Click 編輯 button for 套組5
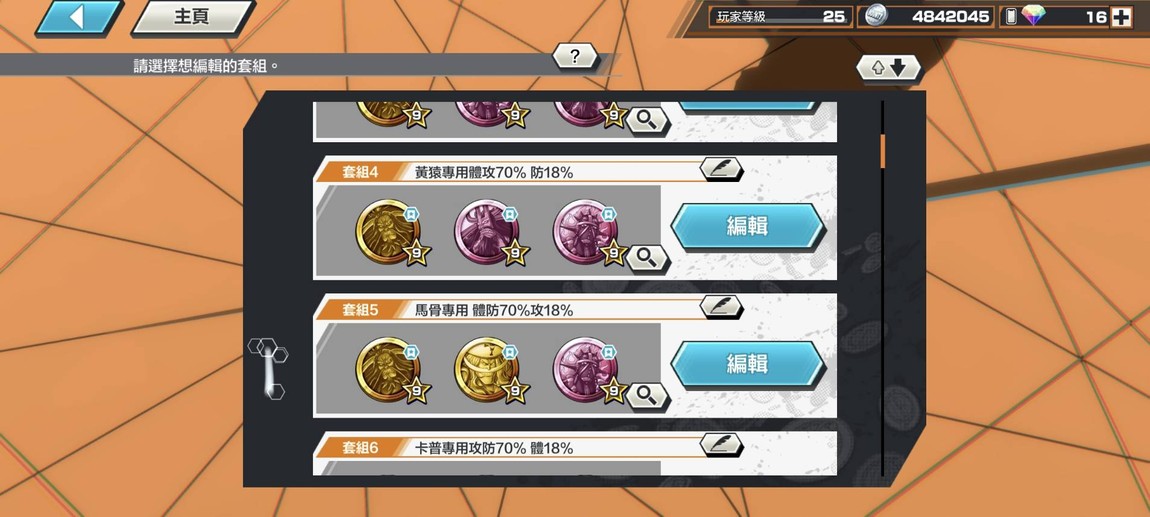The width and height of the screenshot is (1150, 517). point(747,364)
